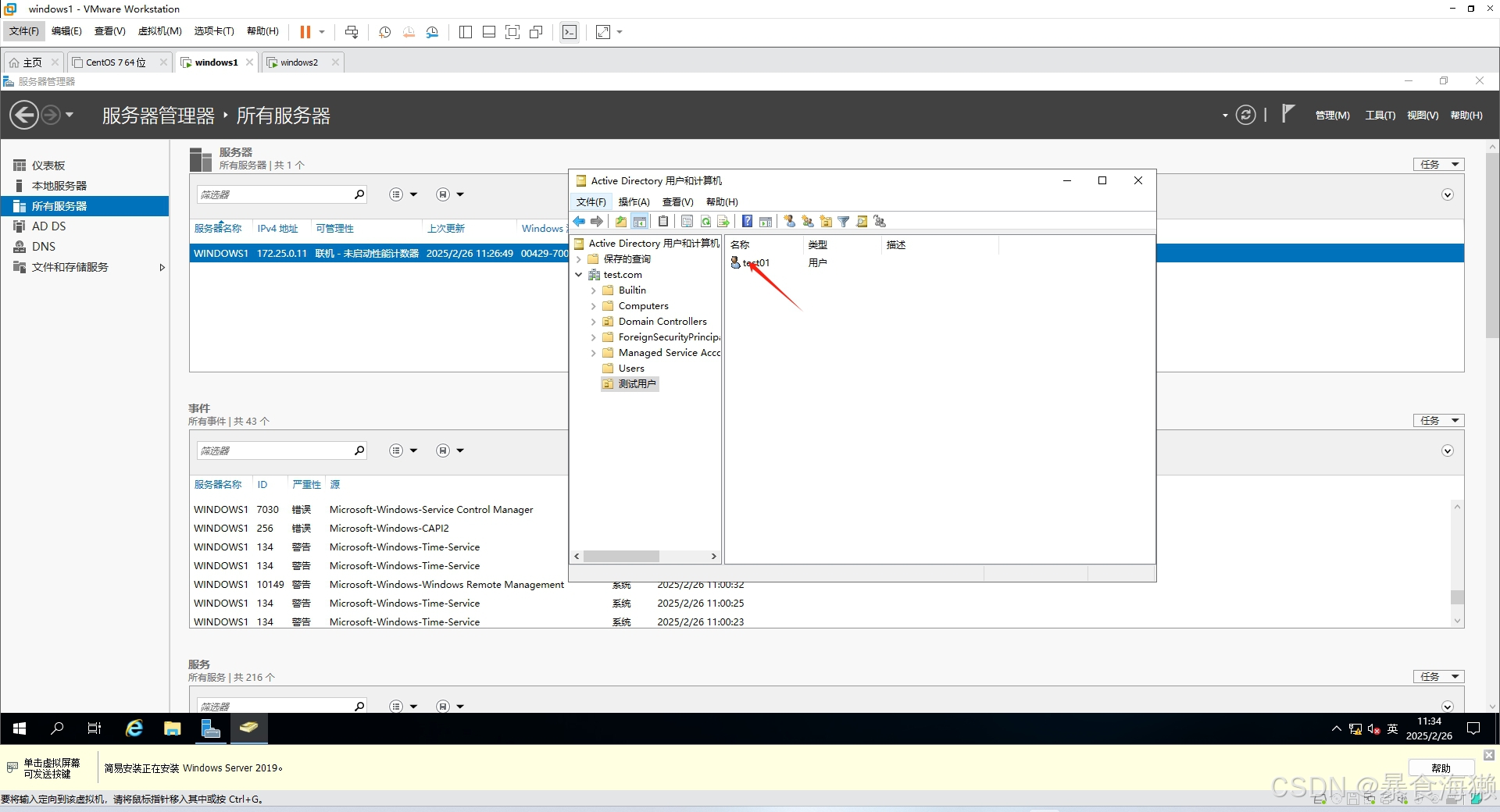Expand the Domain Controllers node
The height and width of the screenshot is (812, 1500).
(594, 322)
